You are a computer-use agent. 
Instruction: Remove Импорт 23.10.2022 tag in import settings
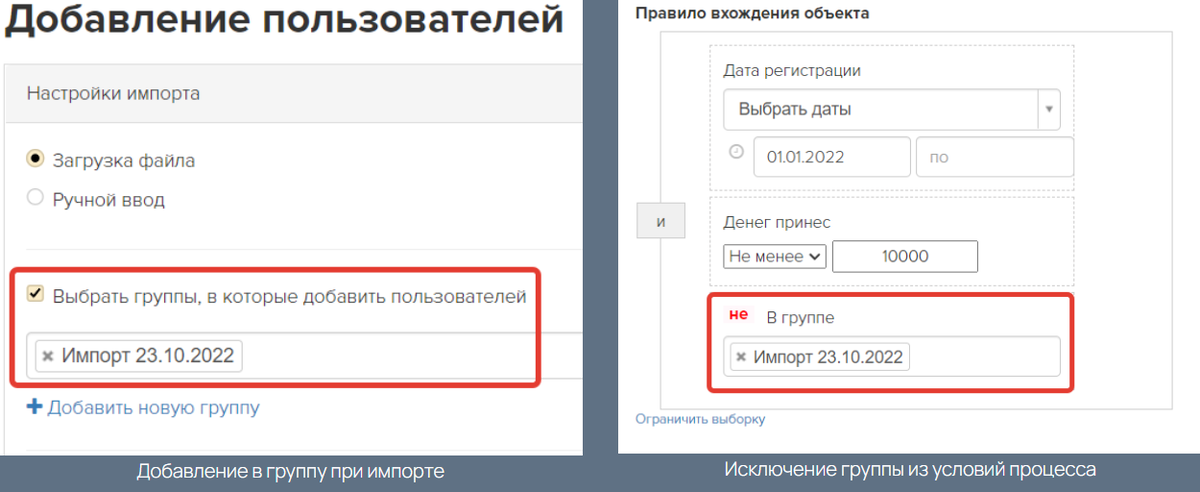(x=47, y=356)
